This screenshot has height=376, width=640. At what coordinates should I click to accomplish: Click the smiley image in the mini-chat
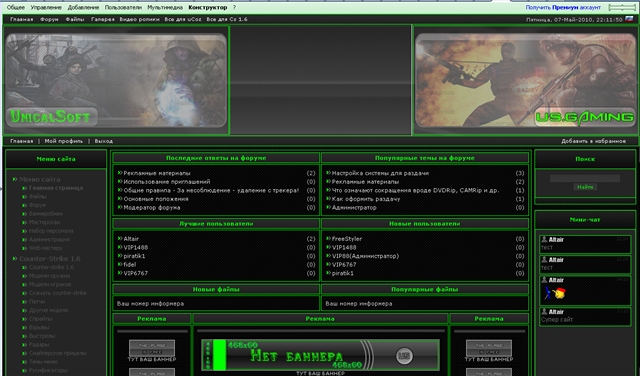554,292
